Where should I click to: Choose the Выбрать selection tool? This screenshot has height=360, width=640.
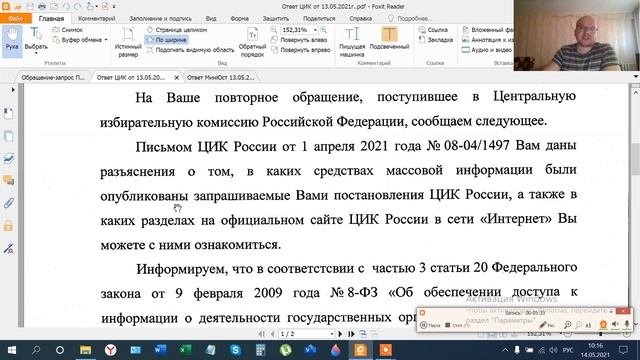[36, 40]
